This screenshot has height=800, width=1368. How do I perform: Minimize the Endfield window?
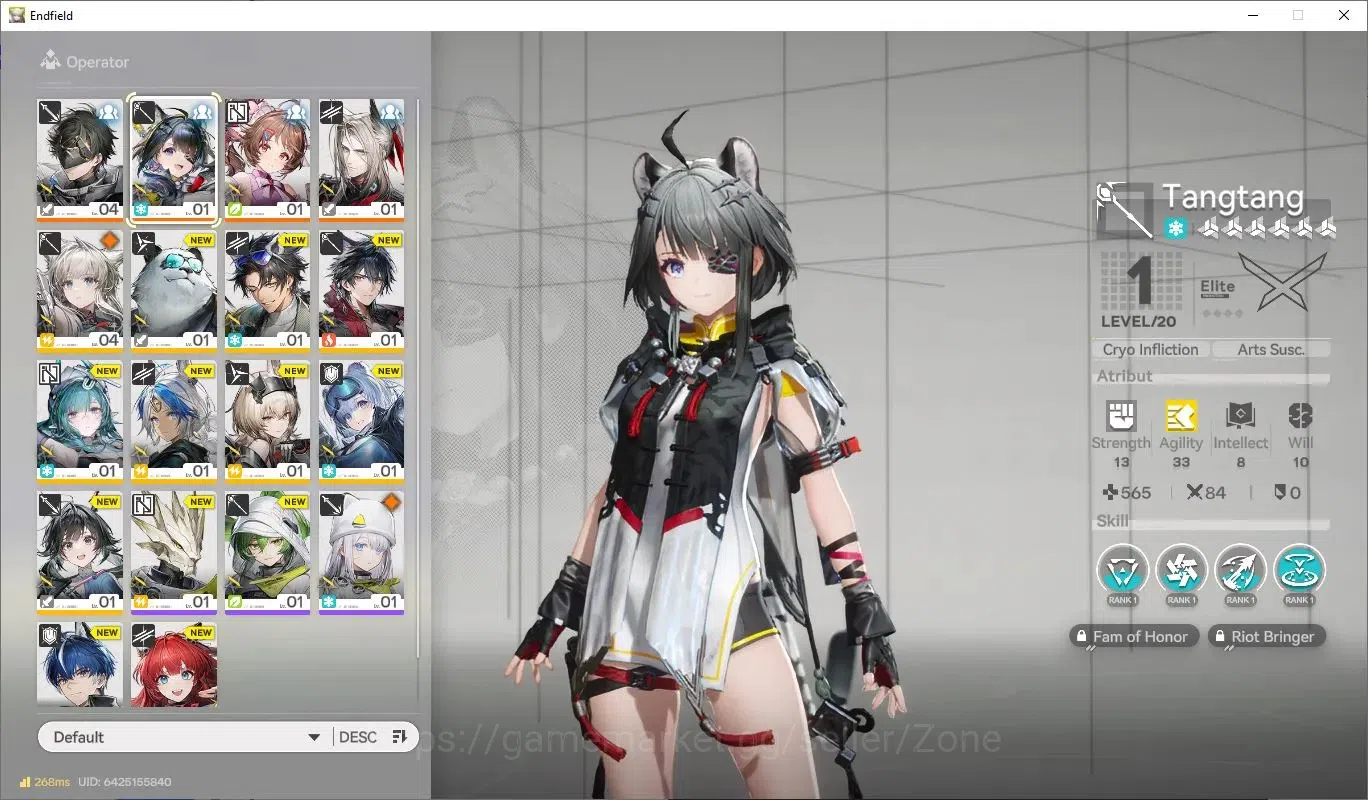[x=1252, y=15]
